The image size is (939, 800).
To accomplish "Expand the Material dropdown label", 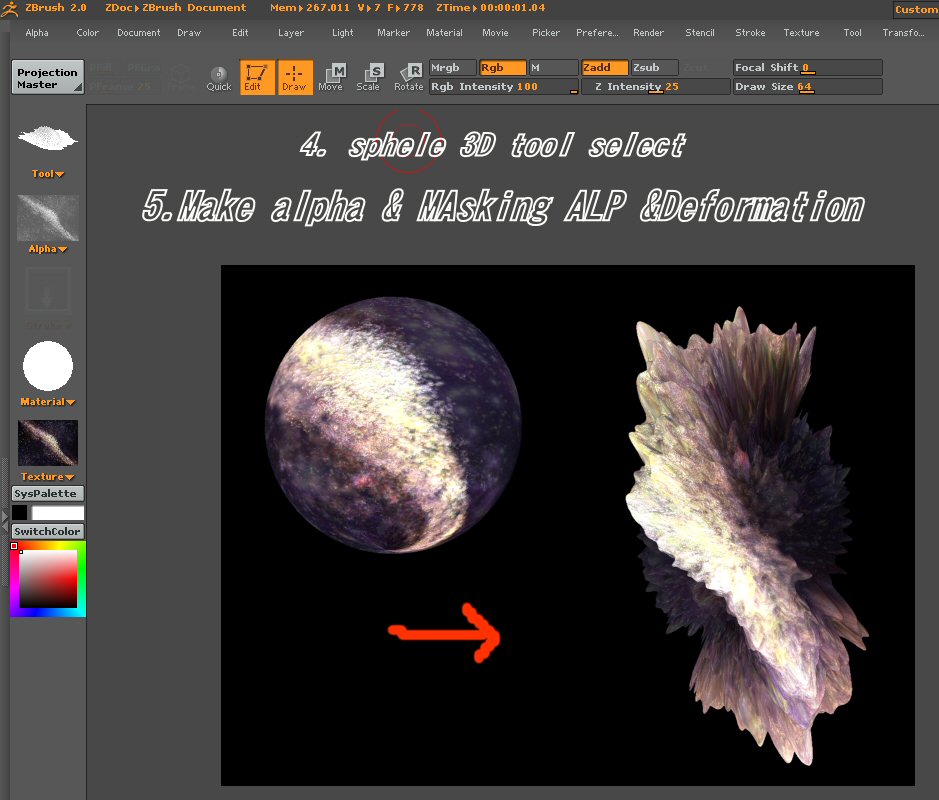I will (x=48, y=402).
